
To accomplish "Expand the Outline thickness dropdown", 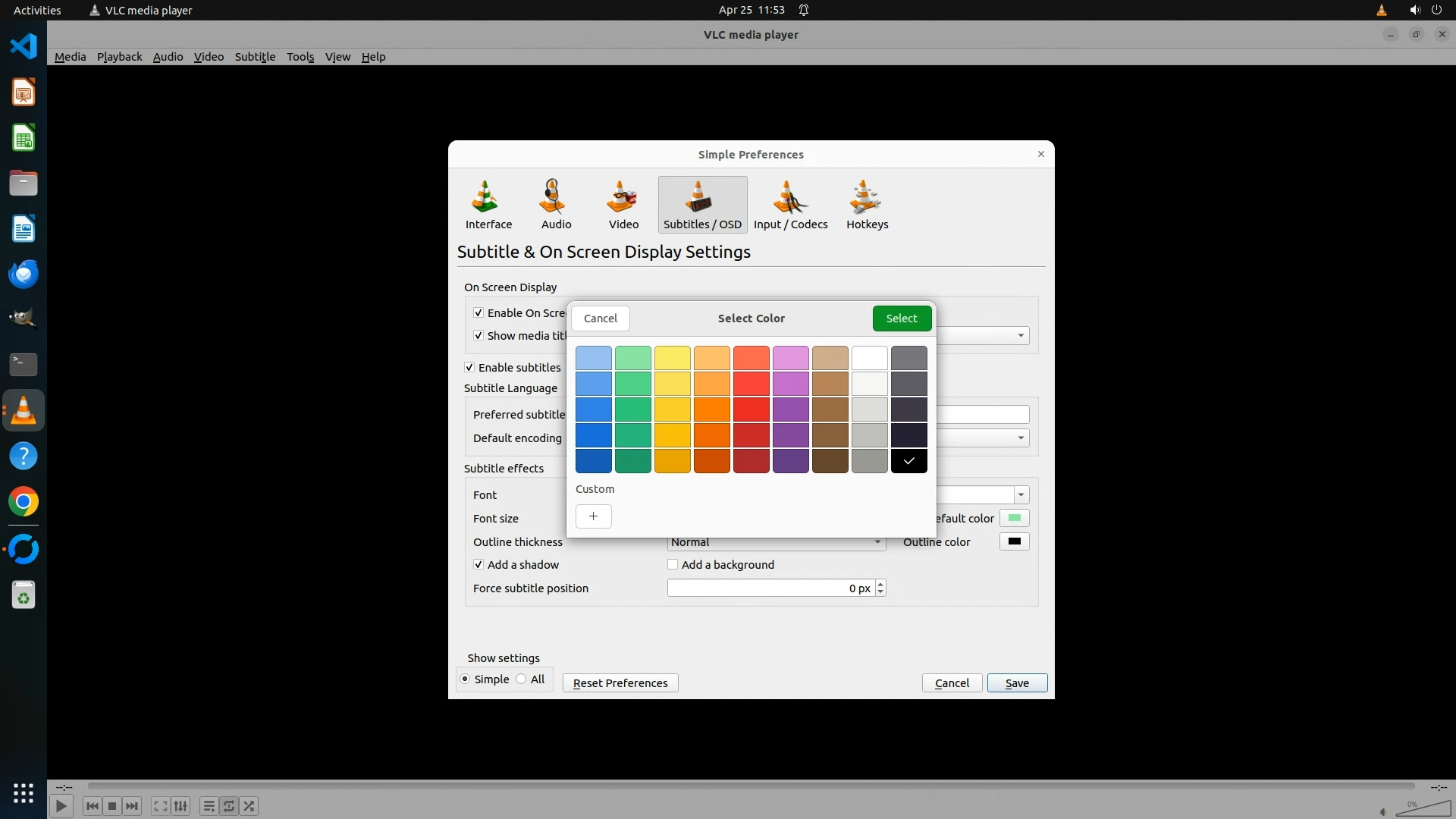I will coord(877,542).
